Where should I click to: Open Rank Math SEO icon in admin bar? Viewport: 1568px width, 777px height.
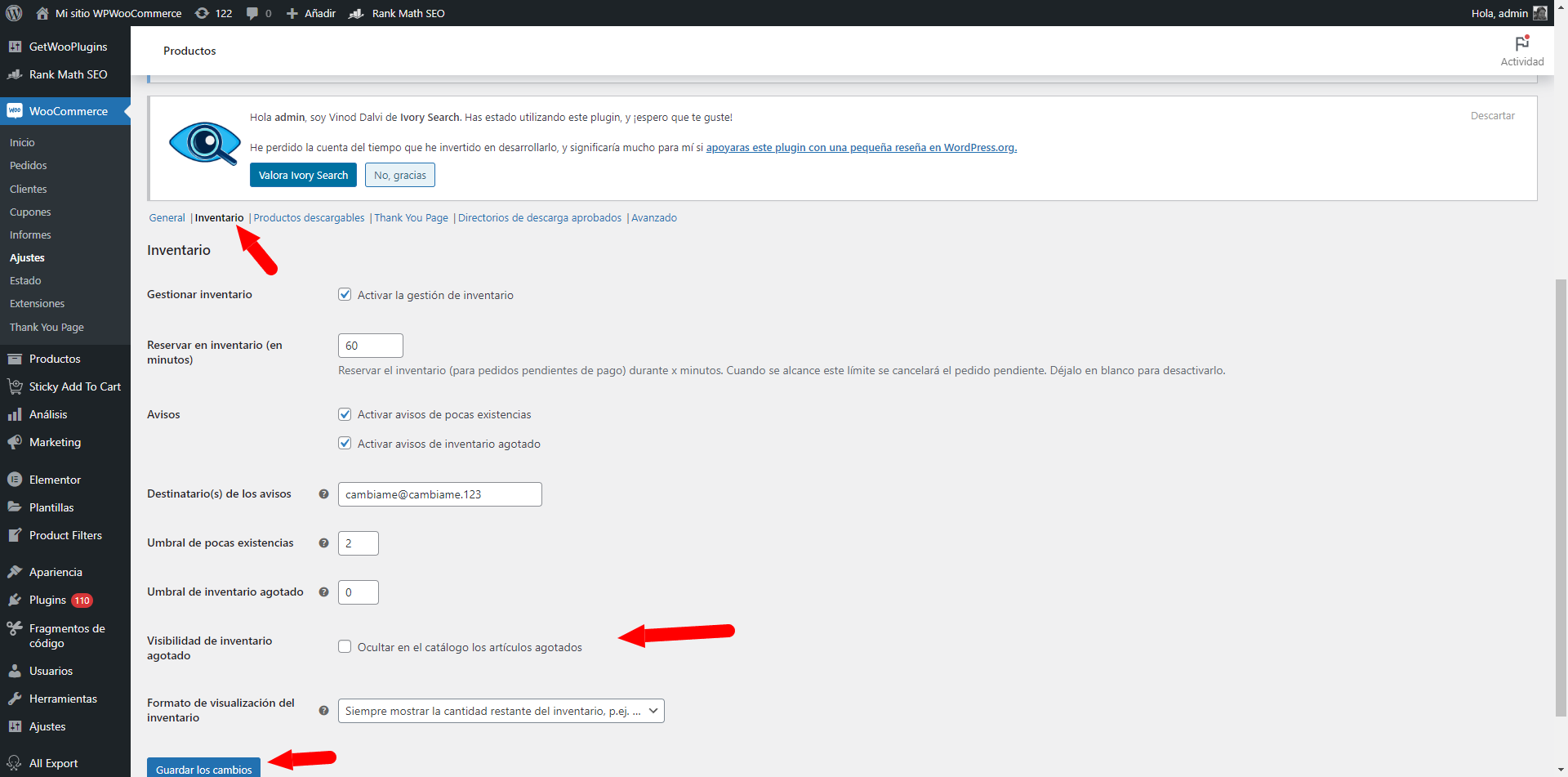click(356, 13)
